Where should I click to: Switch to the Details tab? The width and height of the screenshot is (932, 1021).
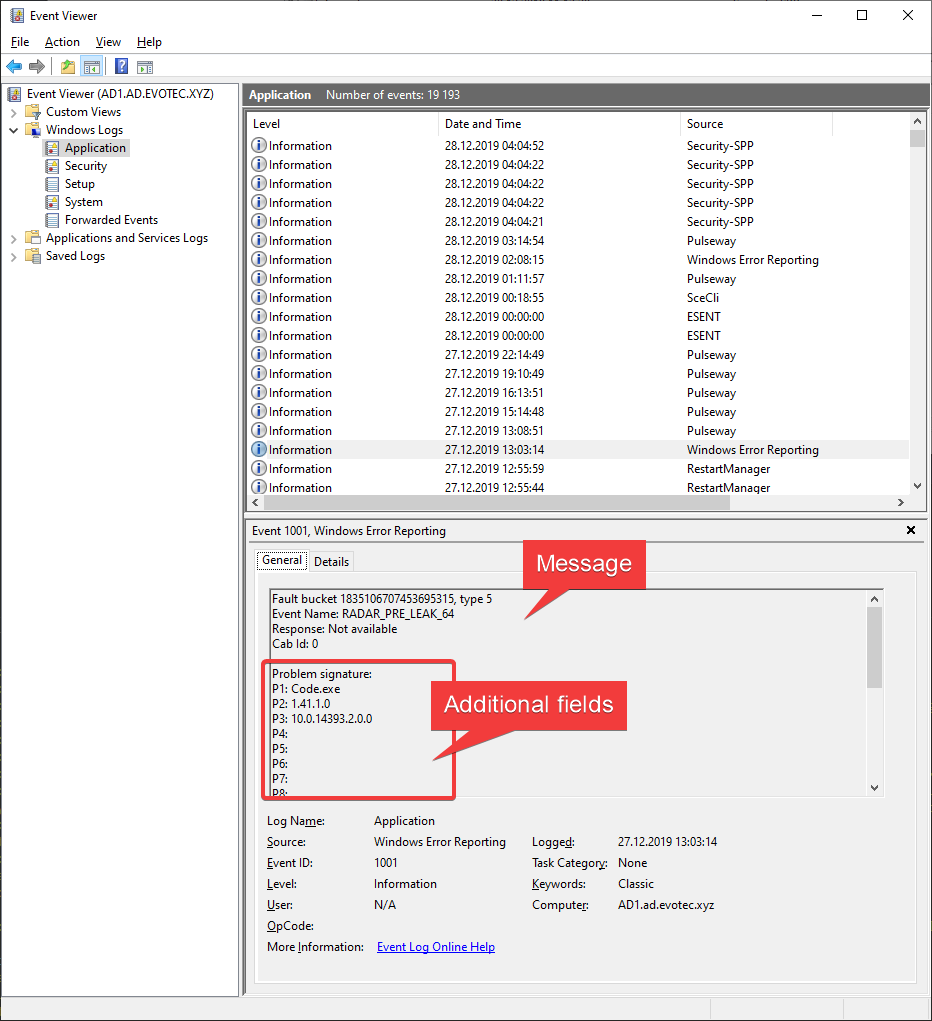tap(331, 561)
